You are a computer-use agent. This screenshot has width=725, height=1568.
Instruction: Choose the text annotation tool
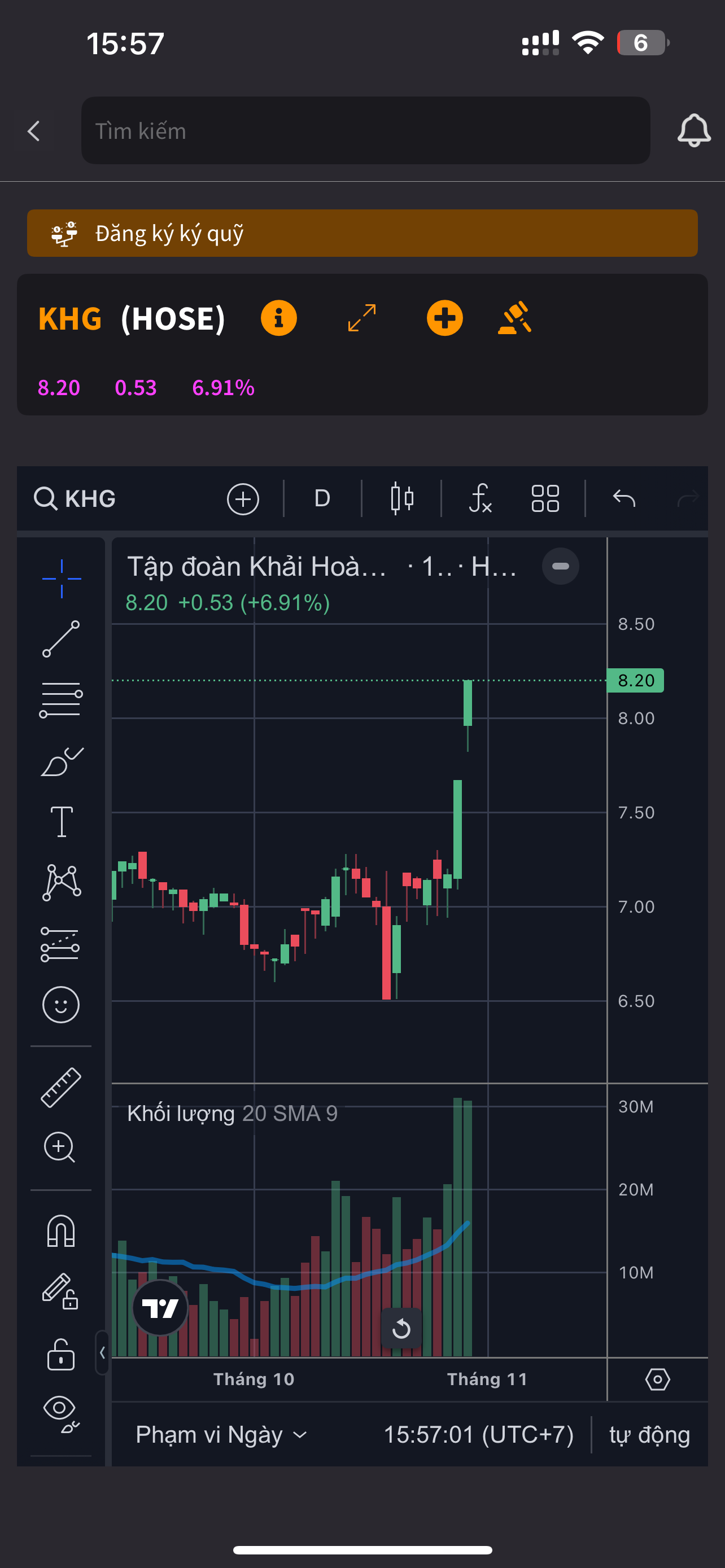point(61,822)
